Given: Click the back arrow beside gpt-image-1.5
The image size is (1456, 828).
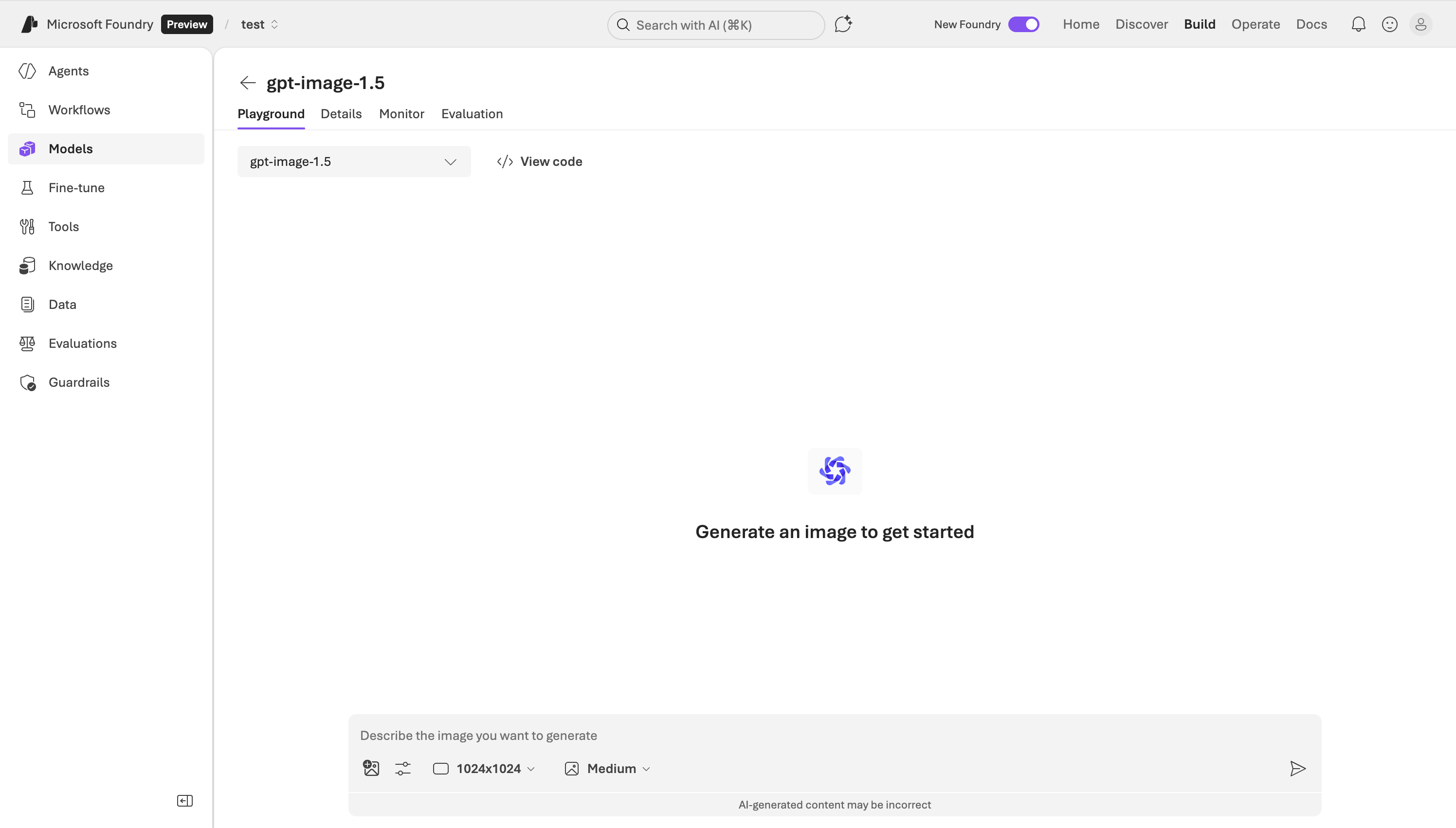Looking at the screenshot, I should [x=247, y=83].
